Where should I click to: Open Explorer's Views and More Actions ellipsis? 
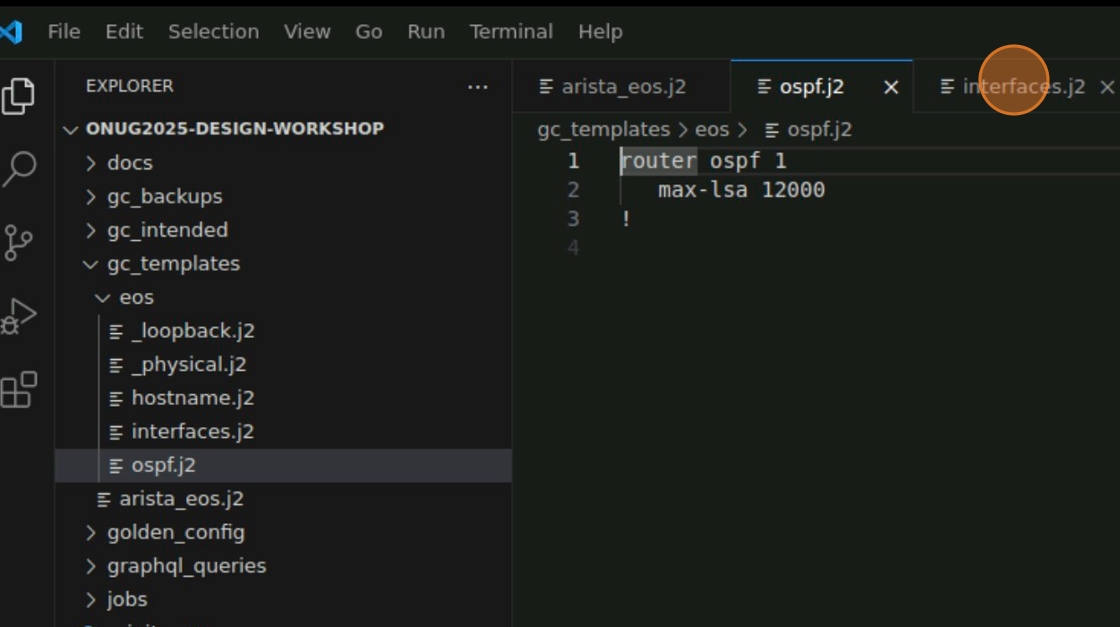478,87
